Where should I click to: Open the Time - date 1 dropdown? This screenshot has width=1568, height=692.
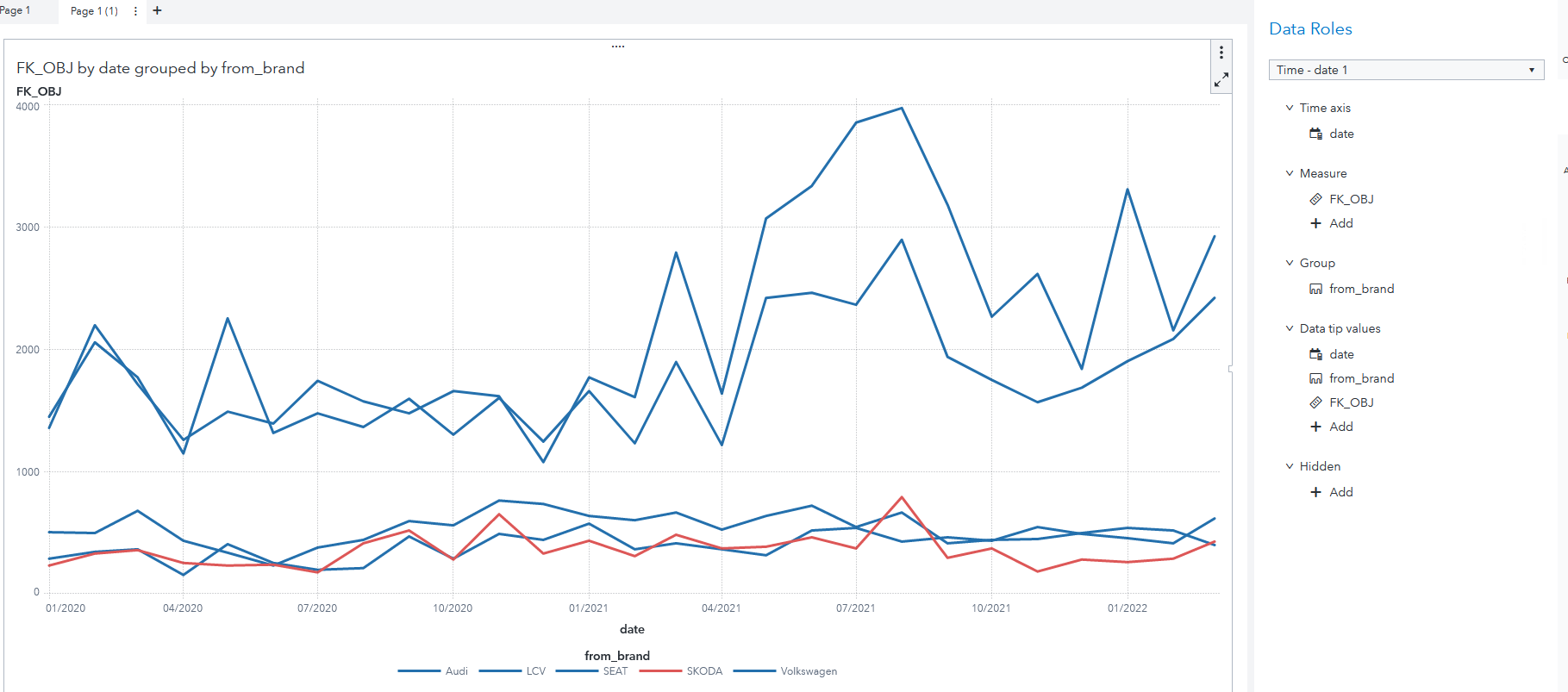tap(1405, 70)
